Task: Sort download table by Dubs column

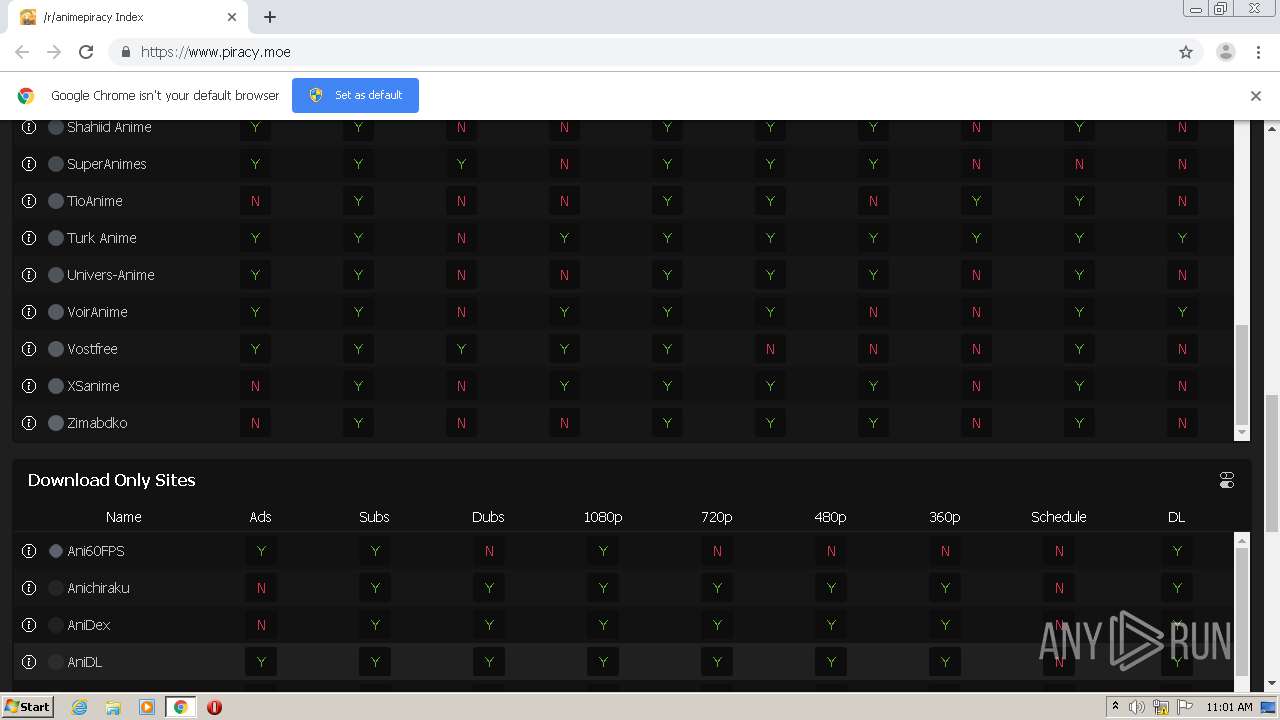Action: [488, 517]
